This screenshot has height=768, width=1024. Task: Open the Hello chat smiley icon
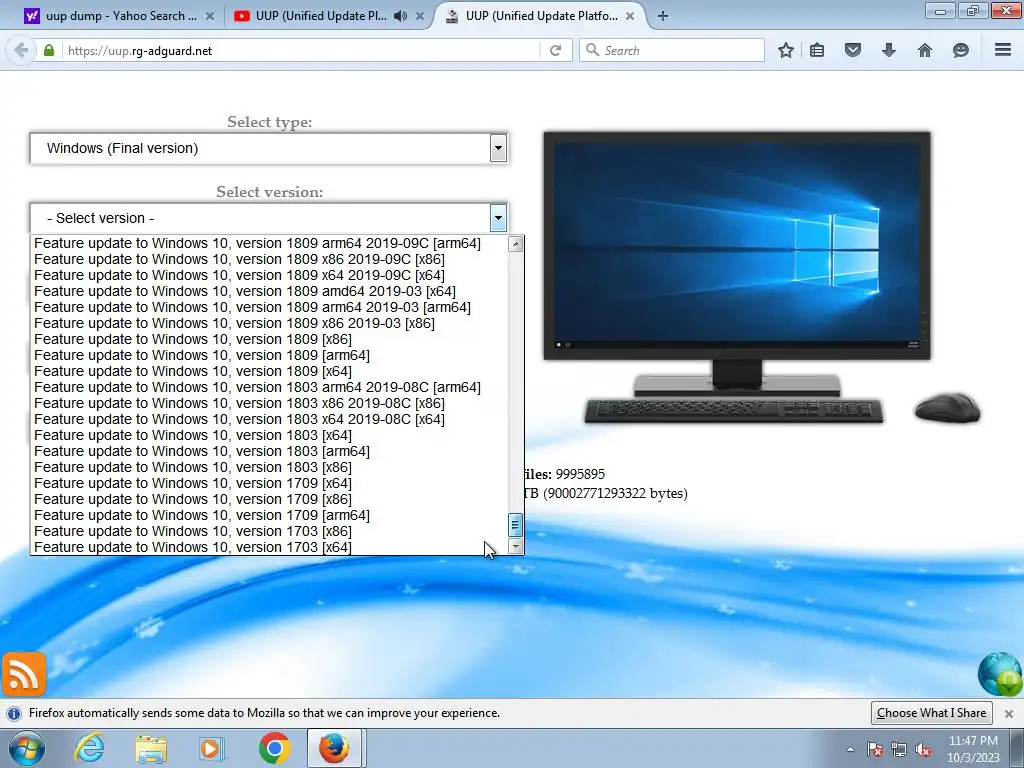tap(961, 50)
